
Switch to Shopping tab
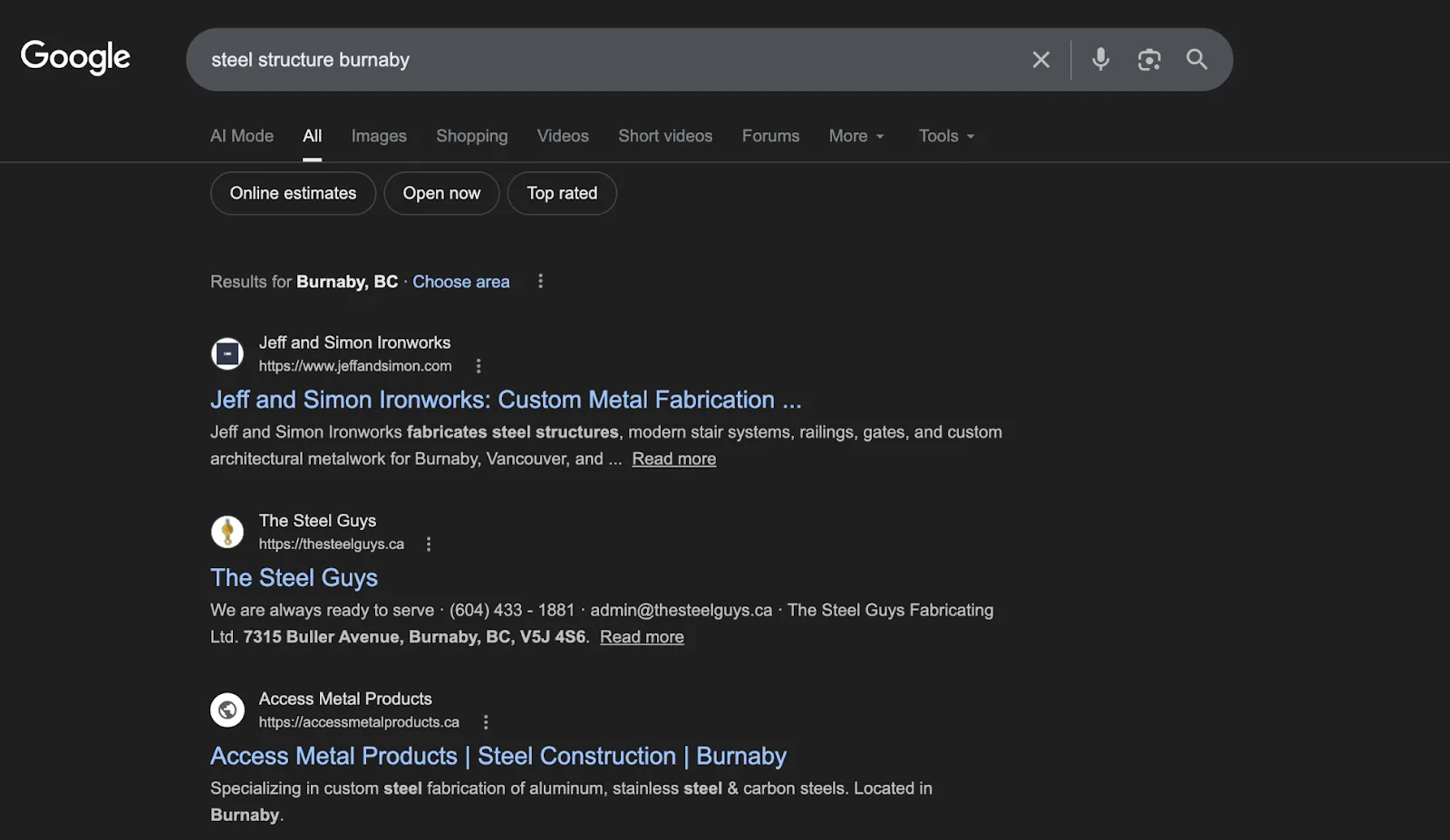click(x=472, y=136)
